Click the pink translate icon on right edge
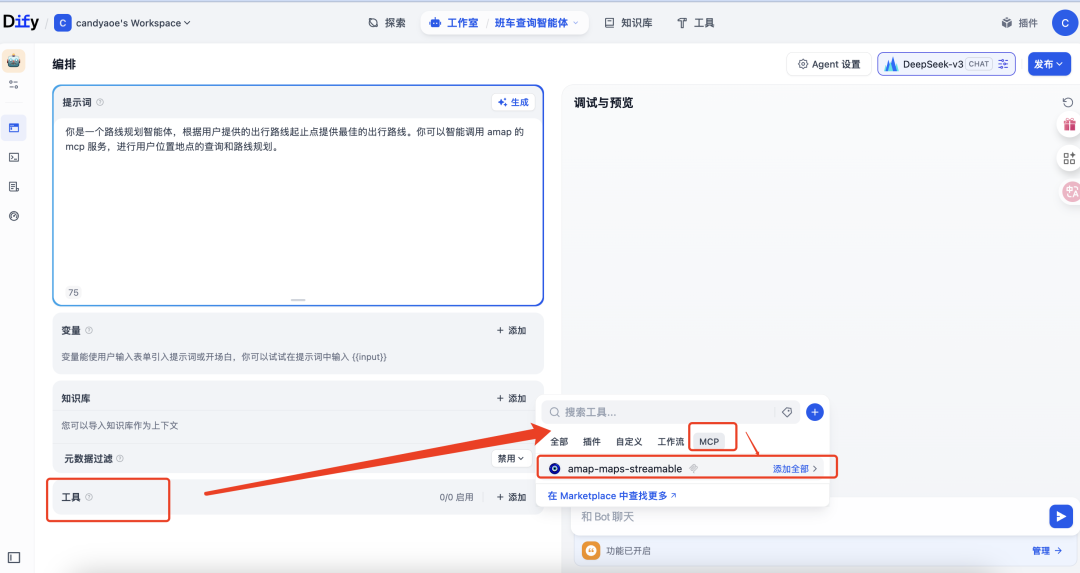This screenshot has height=573, width=1080. [1070, 191]
